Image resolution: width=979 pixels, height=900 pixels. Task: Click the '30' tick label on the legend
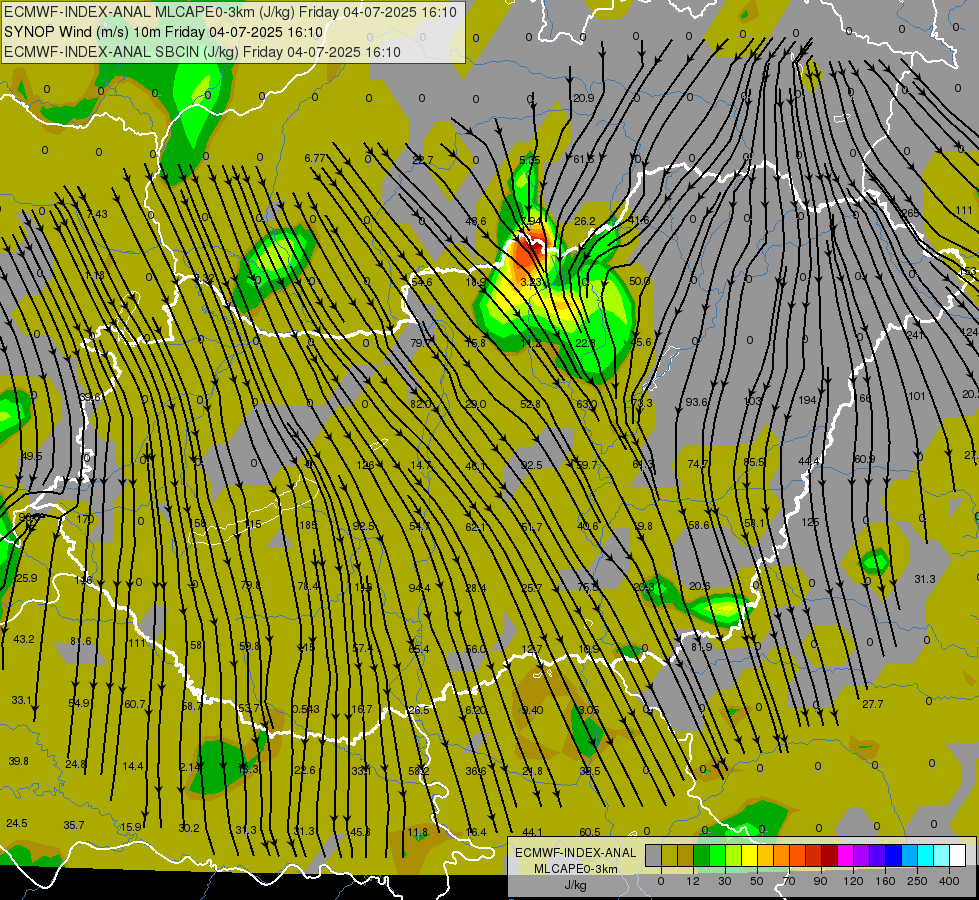point(725,881)
